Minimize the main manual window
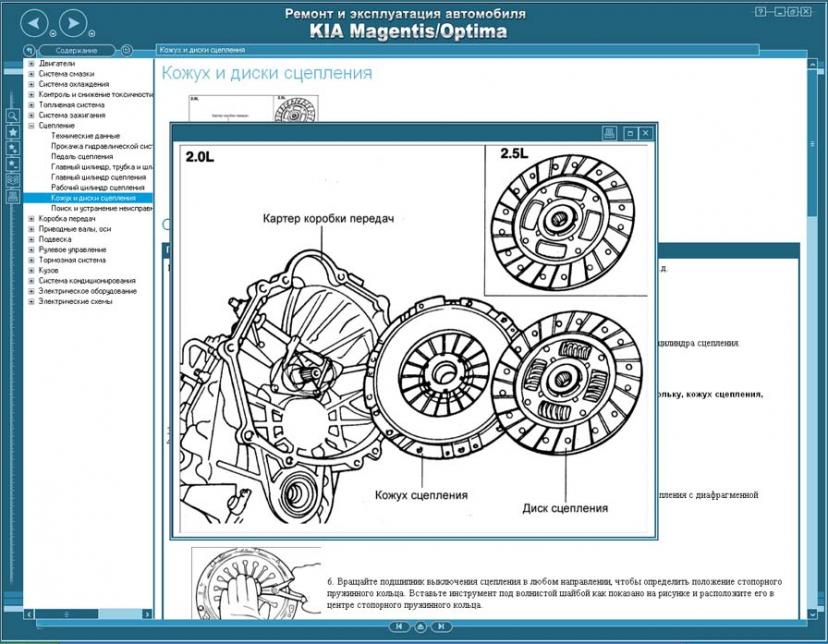The width and height of the screenshot is (828, 644). point(779,12)
